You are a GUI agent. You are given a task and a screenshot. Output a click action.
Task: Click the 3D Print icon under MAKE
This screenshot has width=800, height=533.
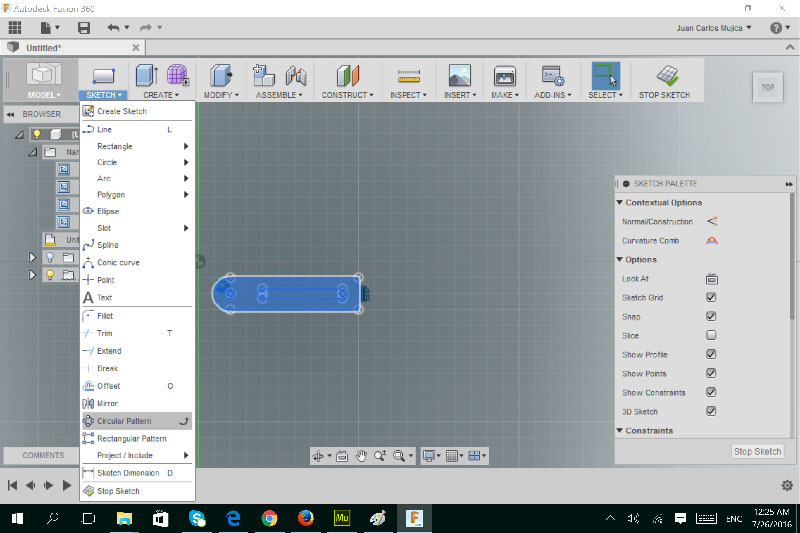(505, 76)
